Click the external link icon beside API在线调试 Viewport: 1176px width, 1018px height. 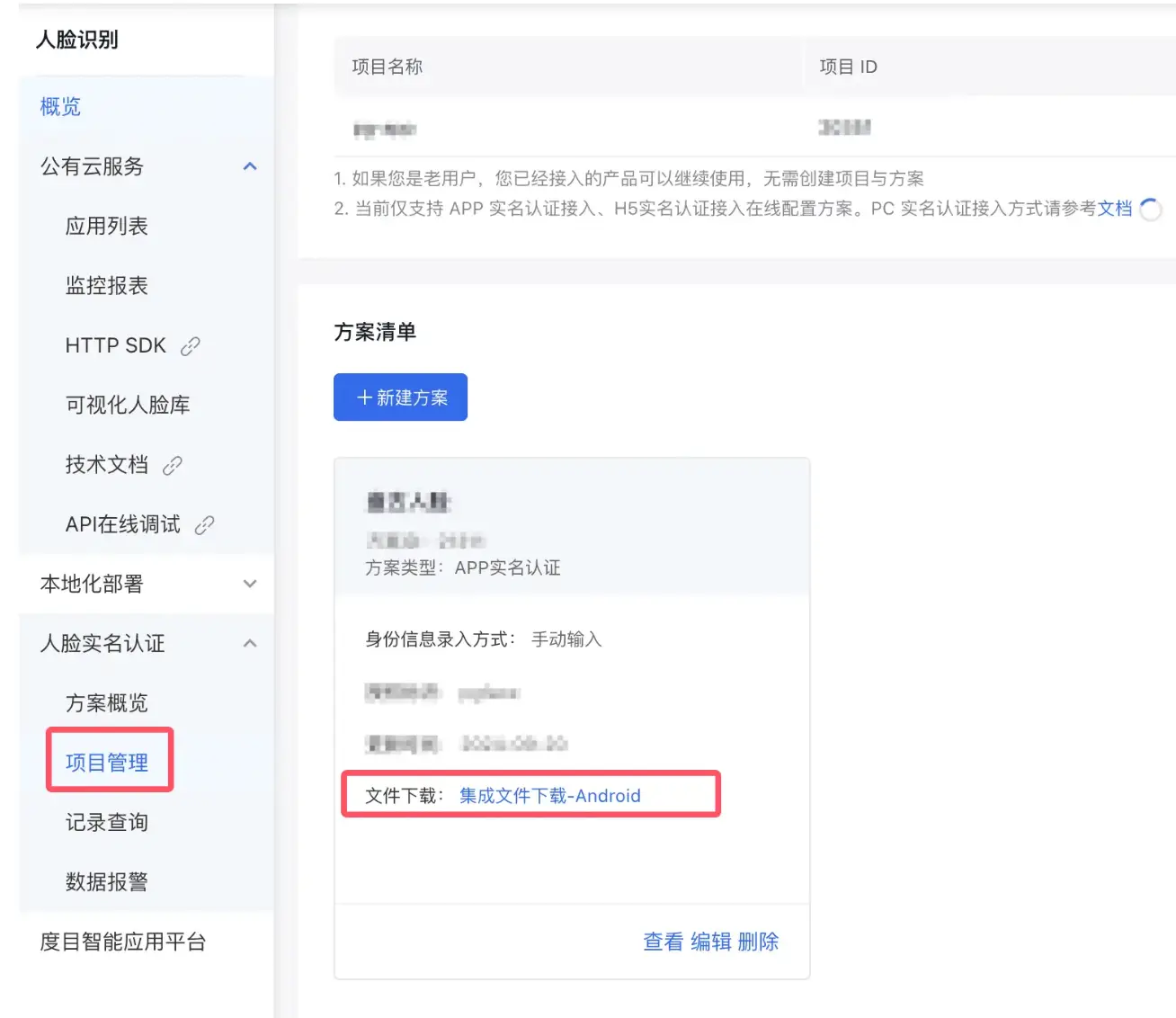click(205, 525)
